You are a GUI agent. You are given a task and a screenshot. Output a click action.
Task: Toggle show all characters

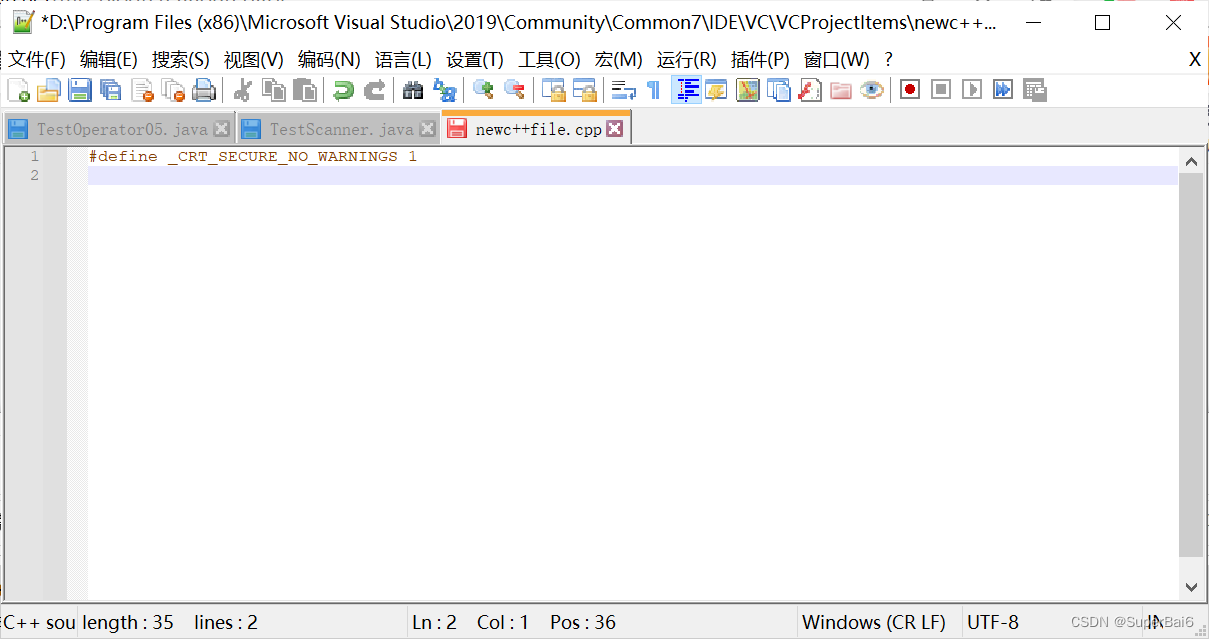point(651,90)
